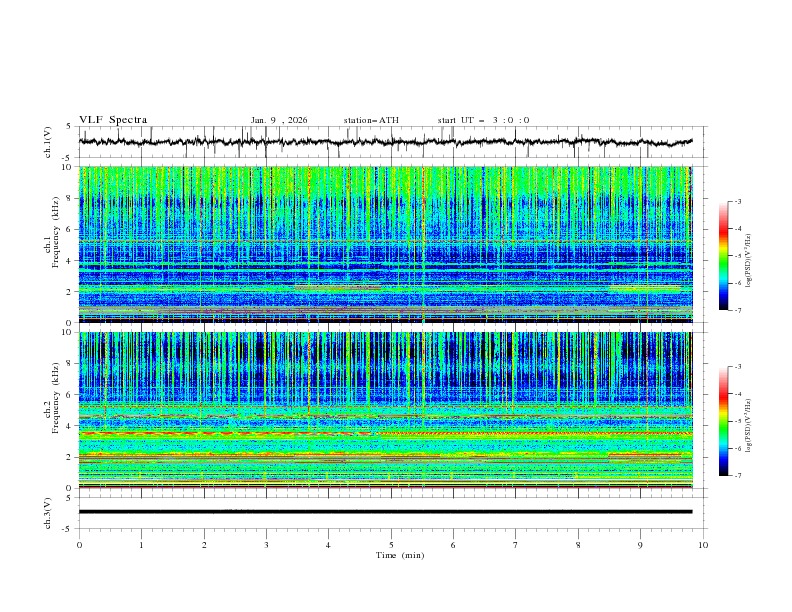Screen dimensions: 792x612
Task: Click the ch.2 spectrogram color scale bar
Action: pyautogui.click(x=724, y=421)
